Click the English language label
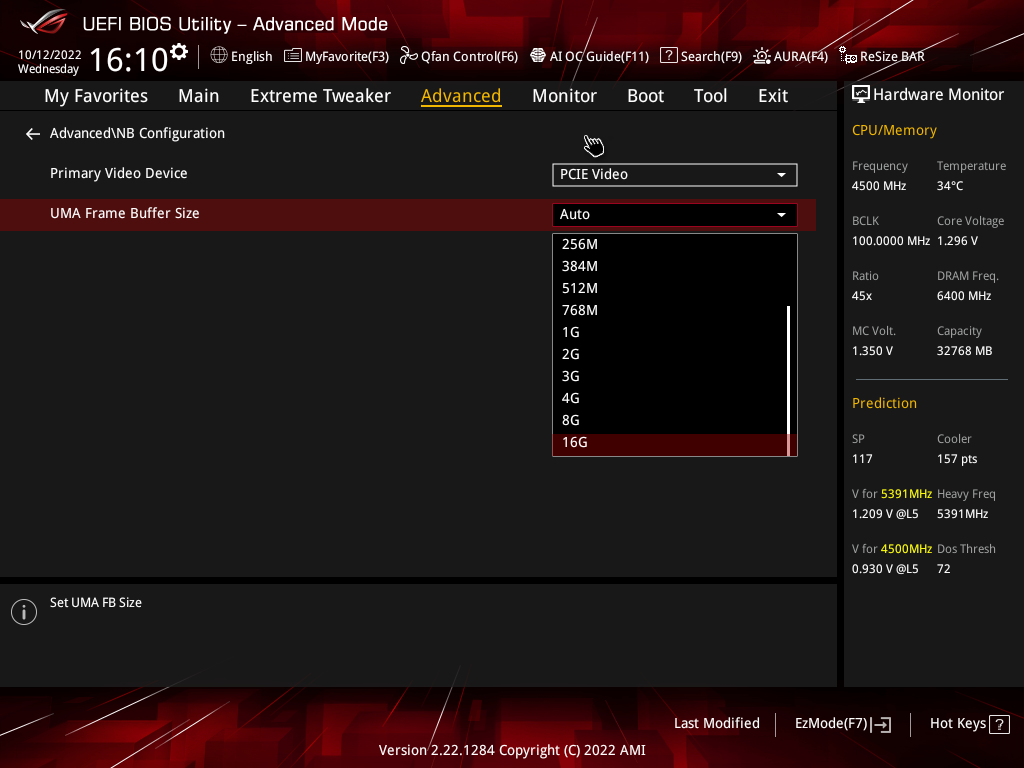1024x768 pixels. pyautogui.click(x=251, y=56)
